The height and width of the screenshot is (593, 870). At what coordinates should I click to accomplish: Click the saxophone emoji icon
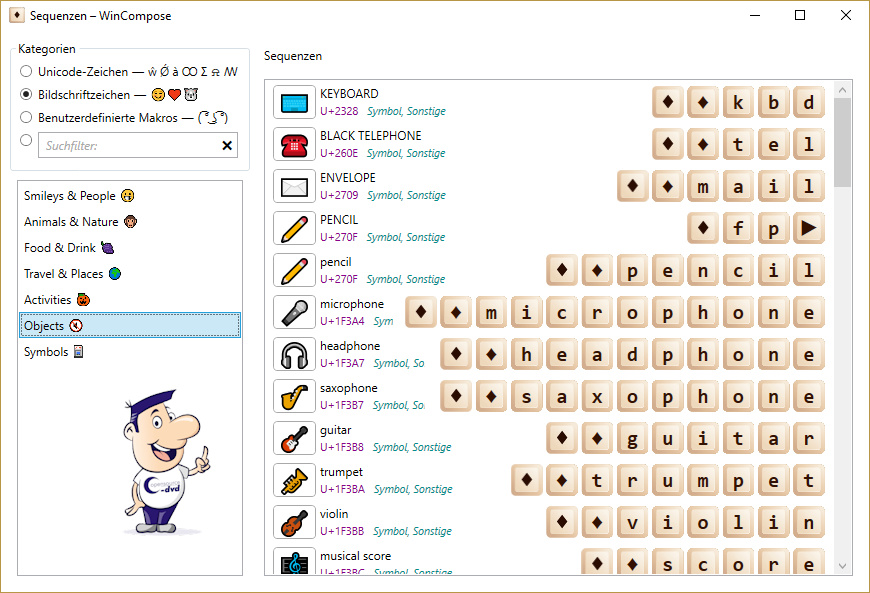point(294,397)
